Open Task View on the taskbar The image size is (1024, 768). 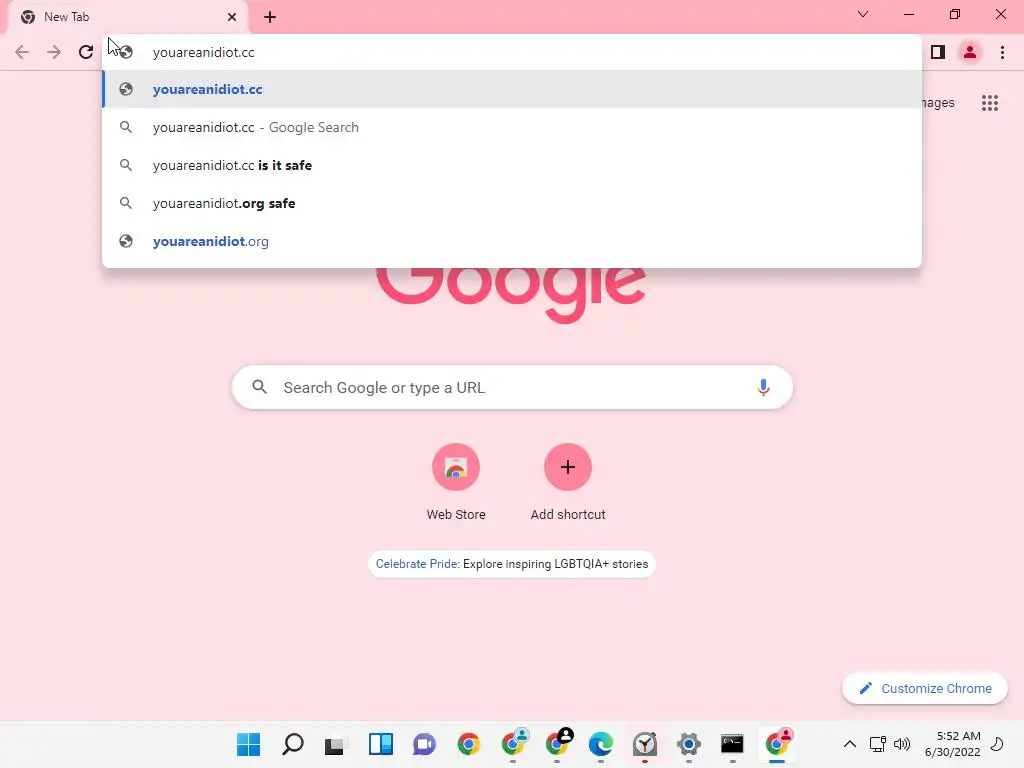(x=336, y=744)
